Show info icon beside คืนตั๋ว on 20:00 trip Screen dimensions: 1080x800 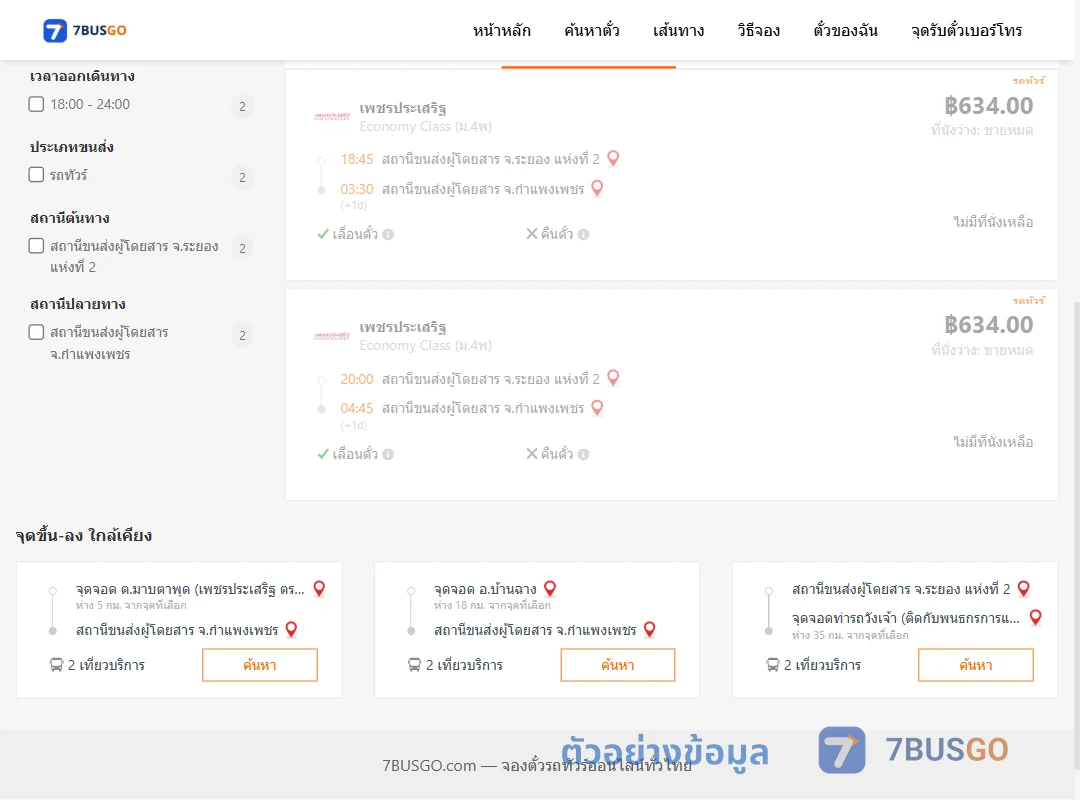click(x=583, y=454)
